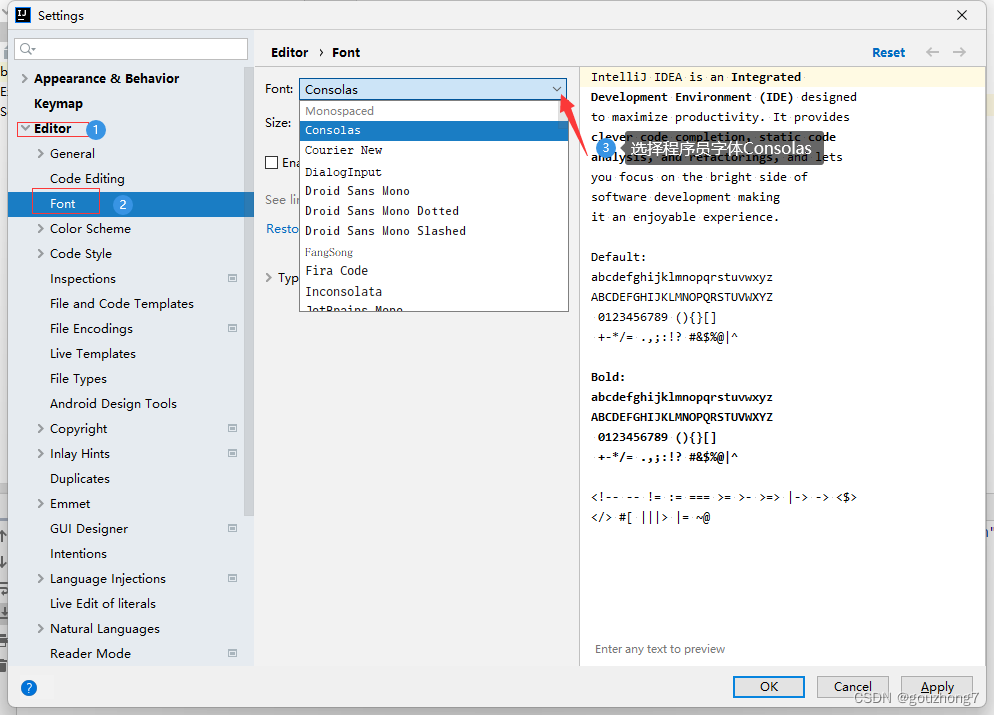
Task: Click the search magnifier icon in settings
Action: [x=27, y=49]
